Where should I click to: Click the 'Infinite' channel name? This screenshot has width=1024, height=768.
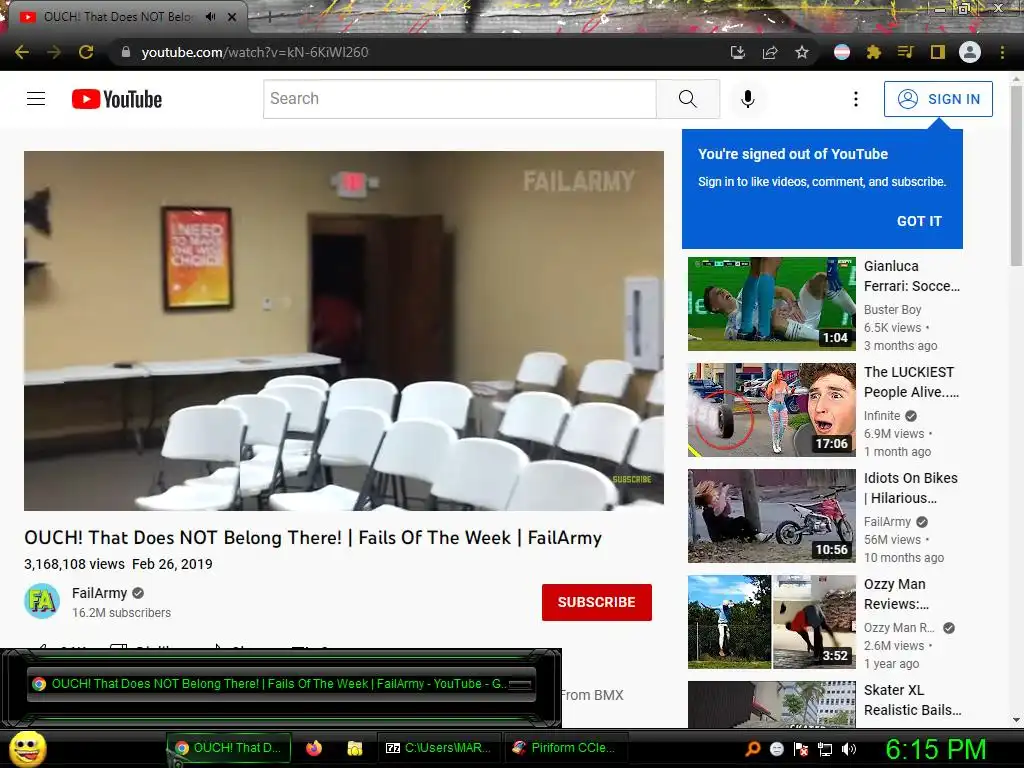click(x=882, y=416)
